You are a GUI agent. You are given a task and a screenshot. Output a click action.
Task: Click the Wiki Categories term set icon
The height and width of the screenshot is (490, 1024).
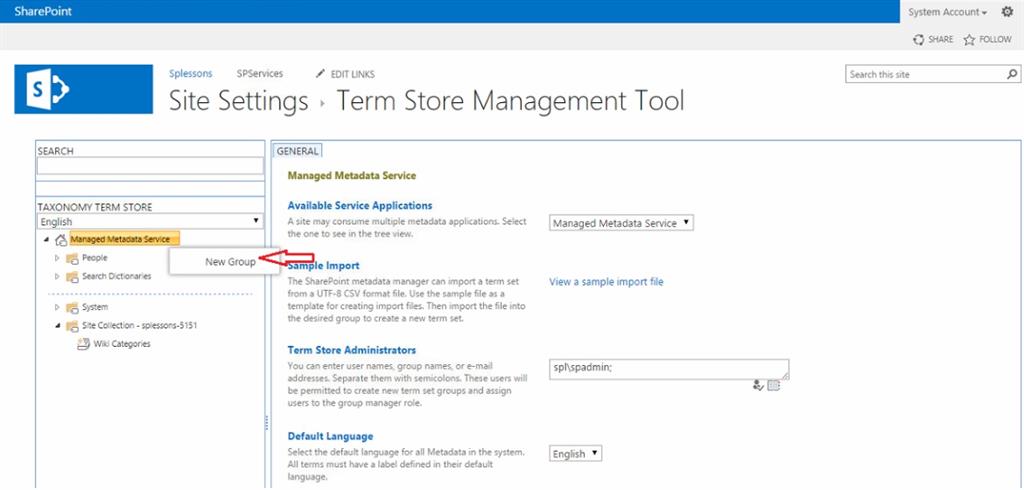(x=84, y=344)
